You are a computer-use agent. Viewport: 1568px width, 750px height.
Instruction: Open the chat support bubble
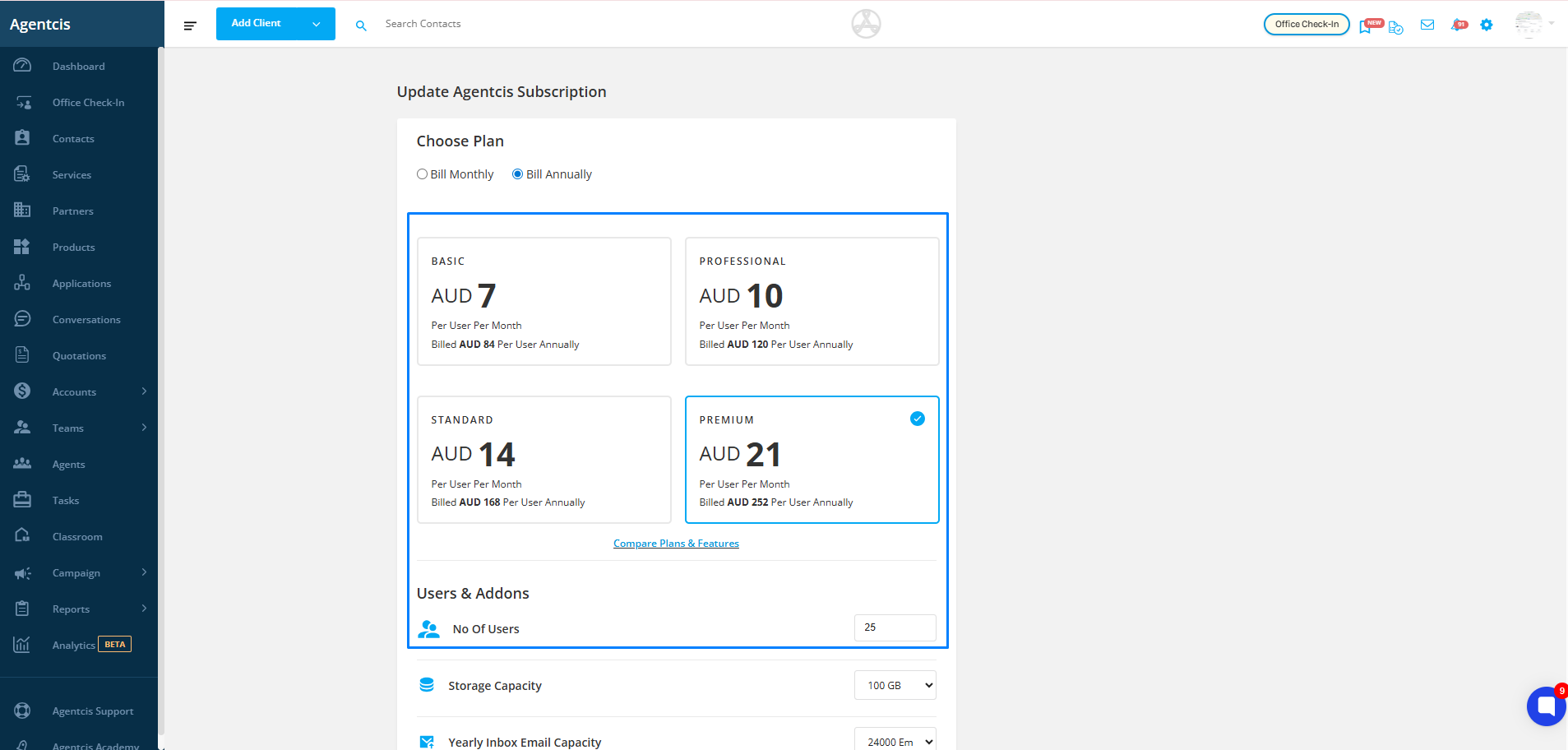pyautogui.click(x=1546, y=706)
